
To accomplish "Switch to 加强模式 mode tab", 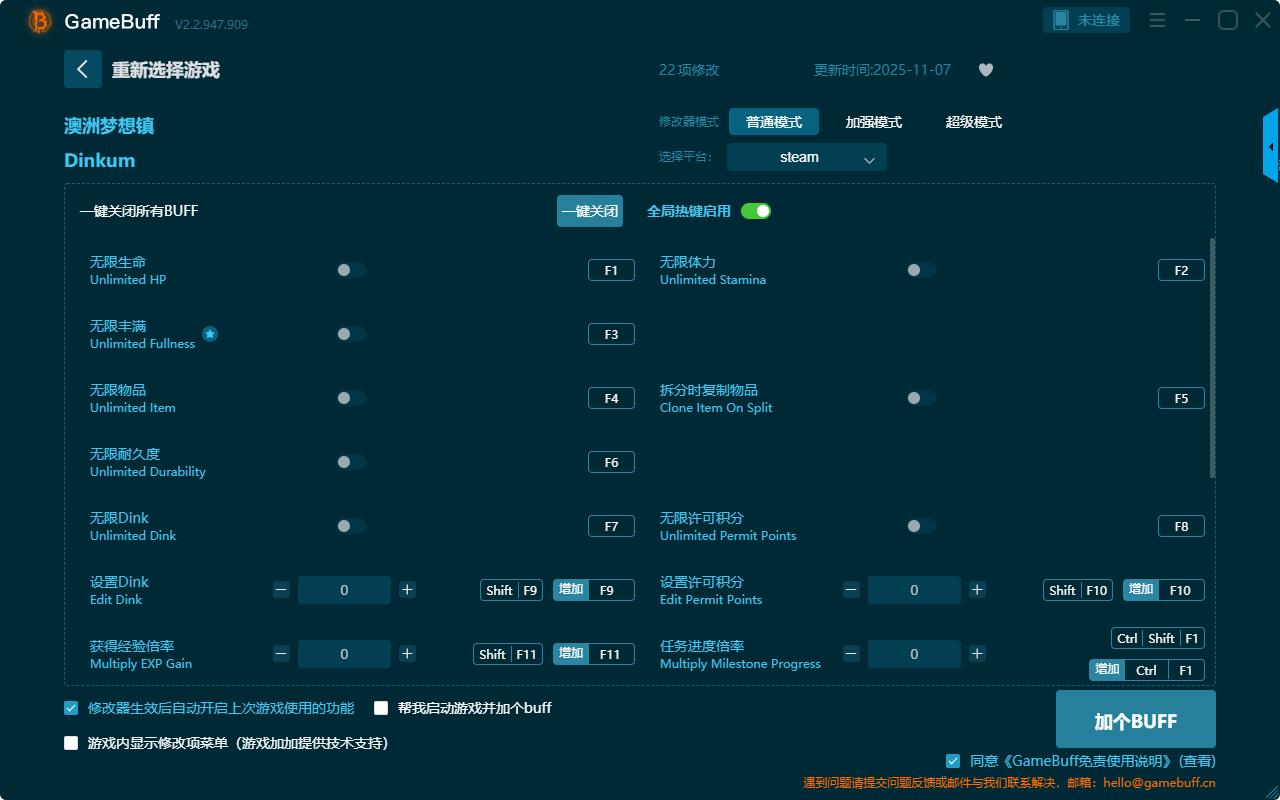I will 873,122.
